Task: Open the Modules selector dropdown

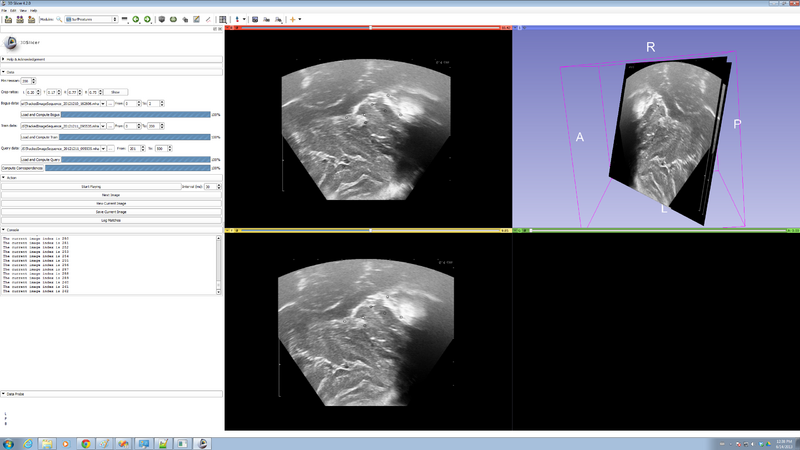Action: 90,19
